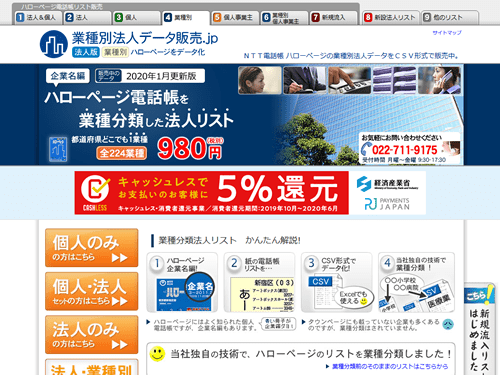
Task: Click text 当社独自の技術で、ハローページのリストを業種分類しました
Action: click(x=311, y=354)
